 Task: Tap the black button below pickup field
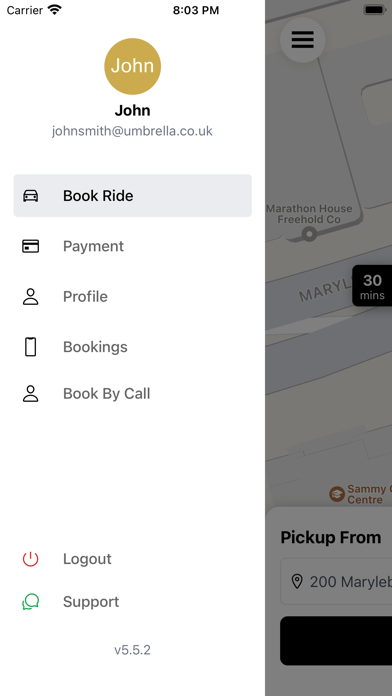coord(336,641)
